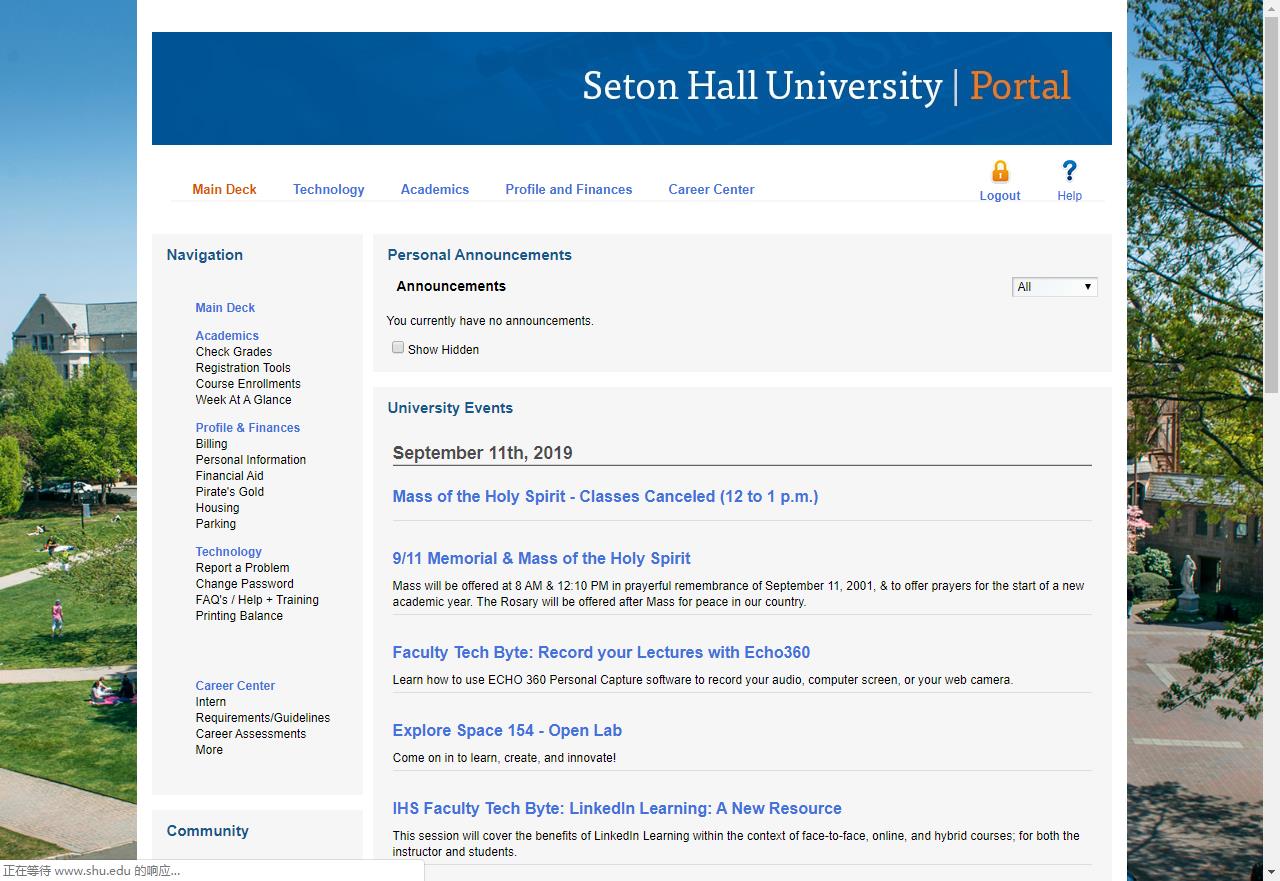Tick the Show Hidden checkbox
The width and height of the screenshot is (1280, 881).
[398, 348]
